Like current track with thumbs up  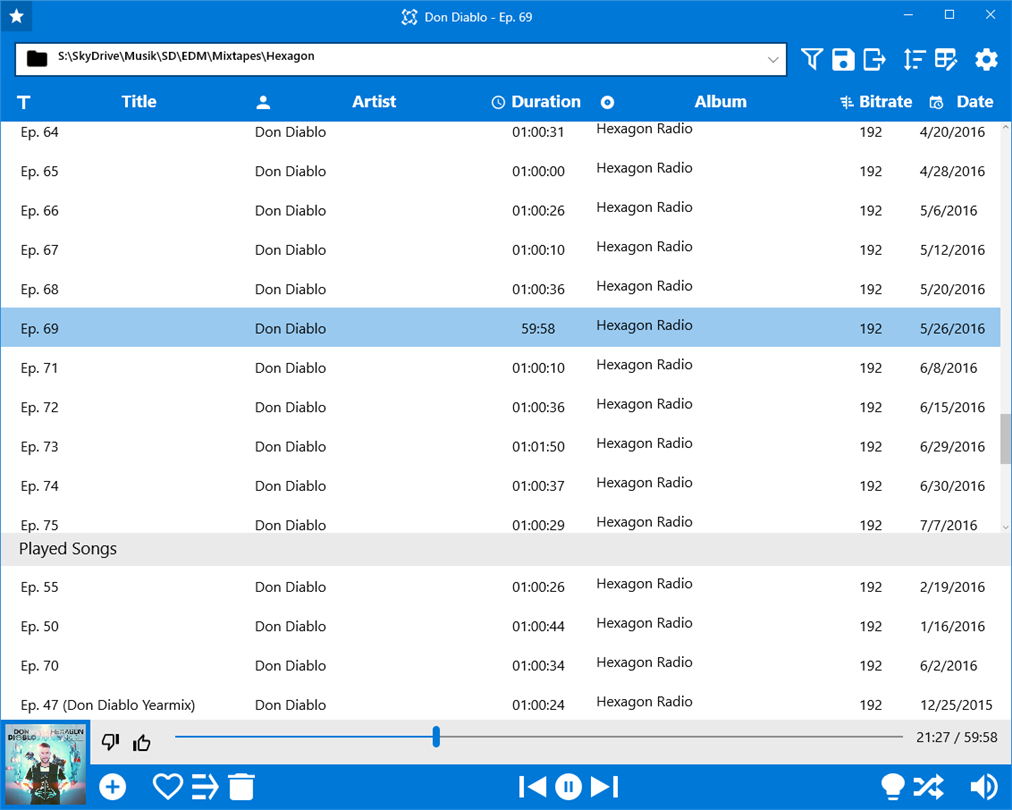pos(141,742)
